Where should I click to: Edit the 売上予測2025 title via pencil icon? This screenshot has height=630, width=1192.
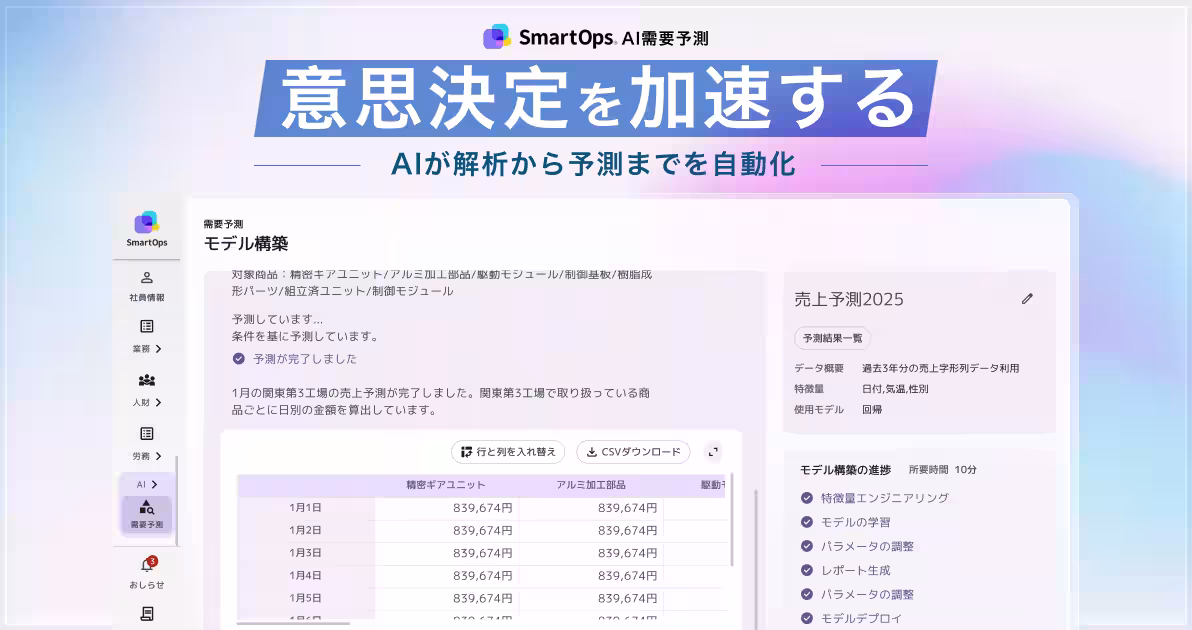[1028, 298]
